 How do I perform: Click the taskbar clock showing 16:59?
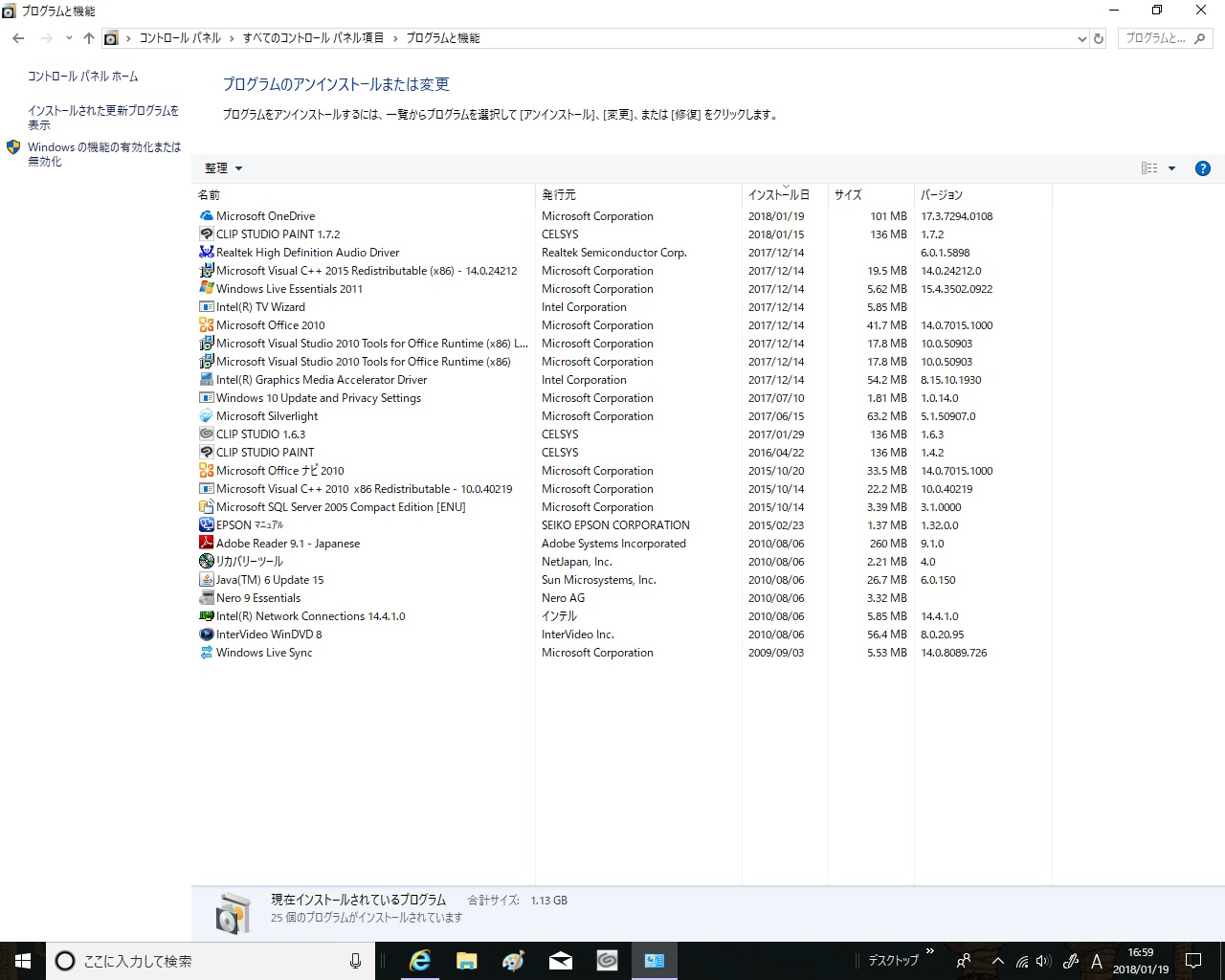(x=1141, y=961)
